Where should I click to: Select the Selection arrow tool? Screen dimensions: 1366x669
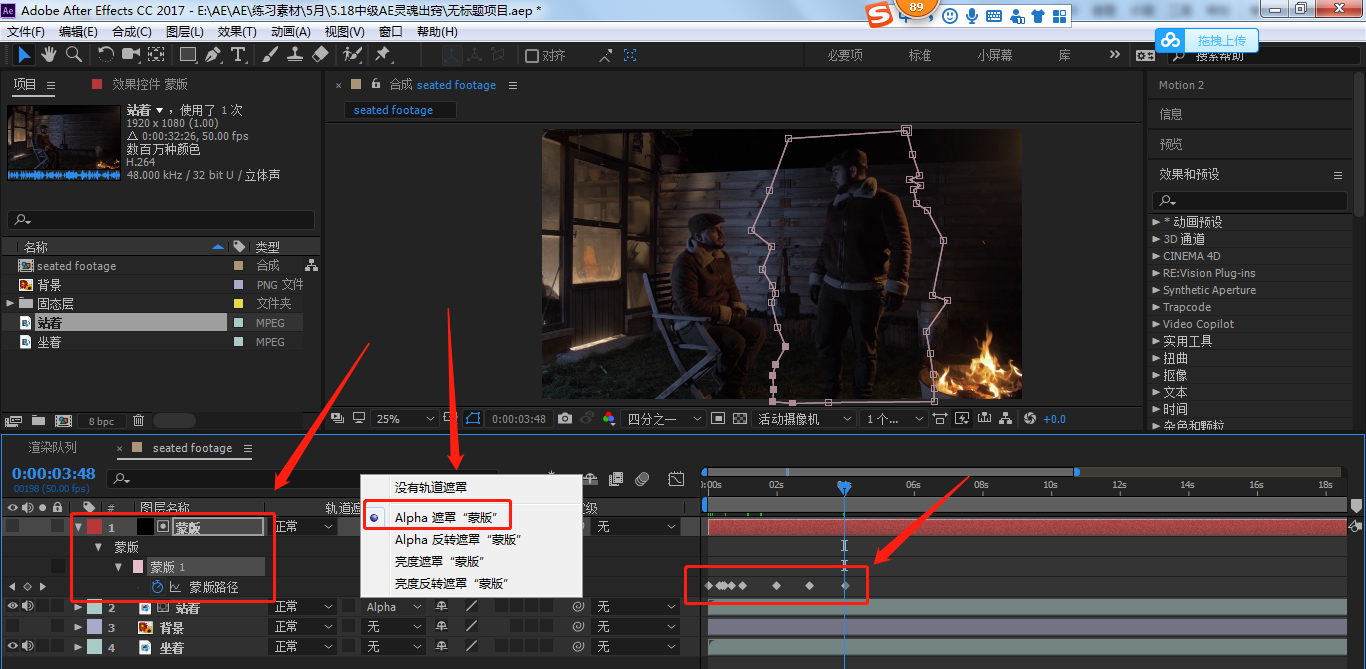(24, 54)
